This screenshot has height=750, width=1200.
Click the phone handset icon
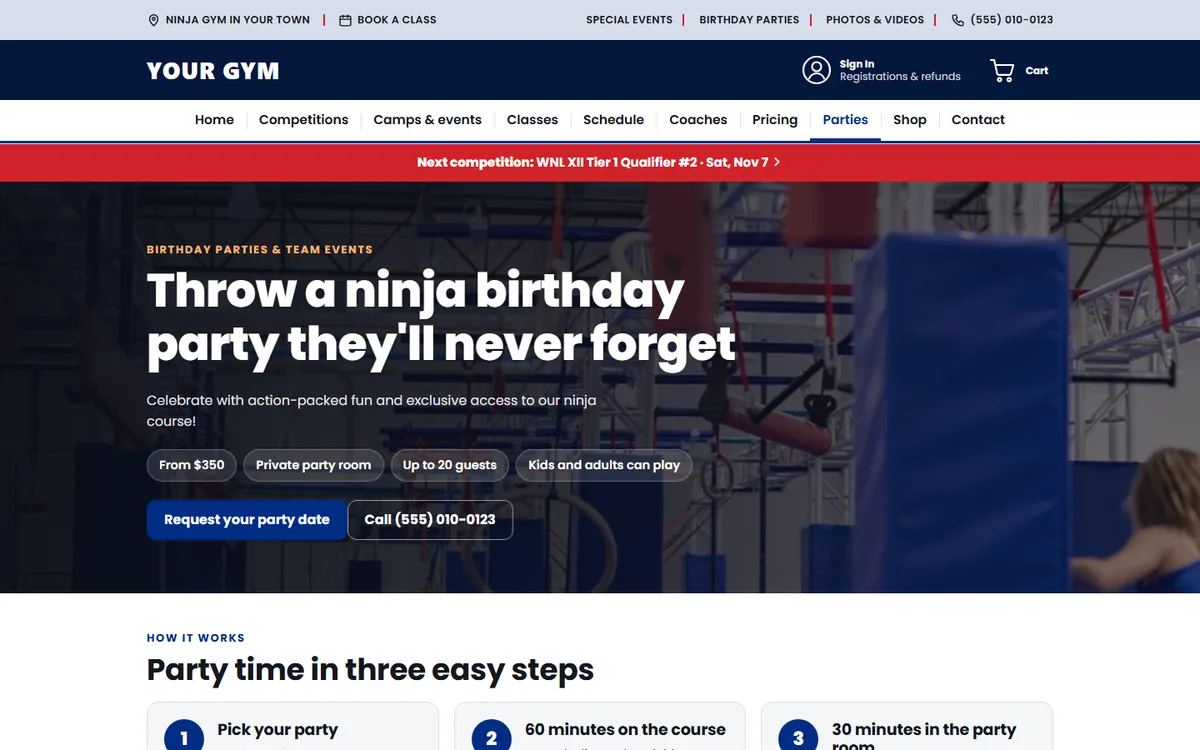958,20
